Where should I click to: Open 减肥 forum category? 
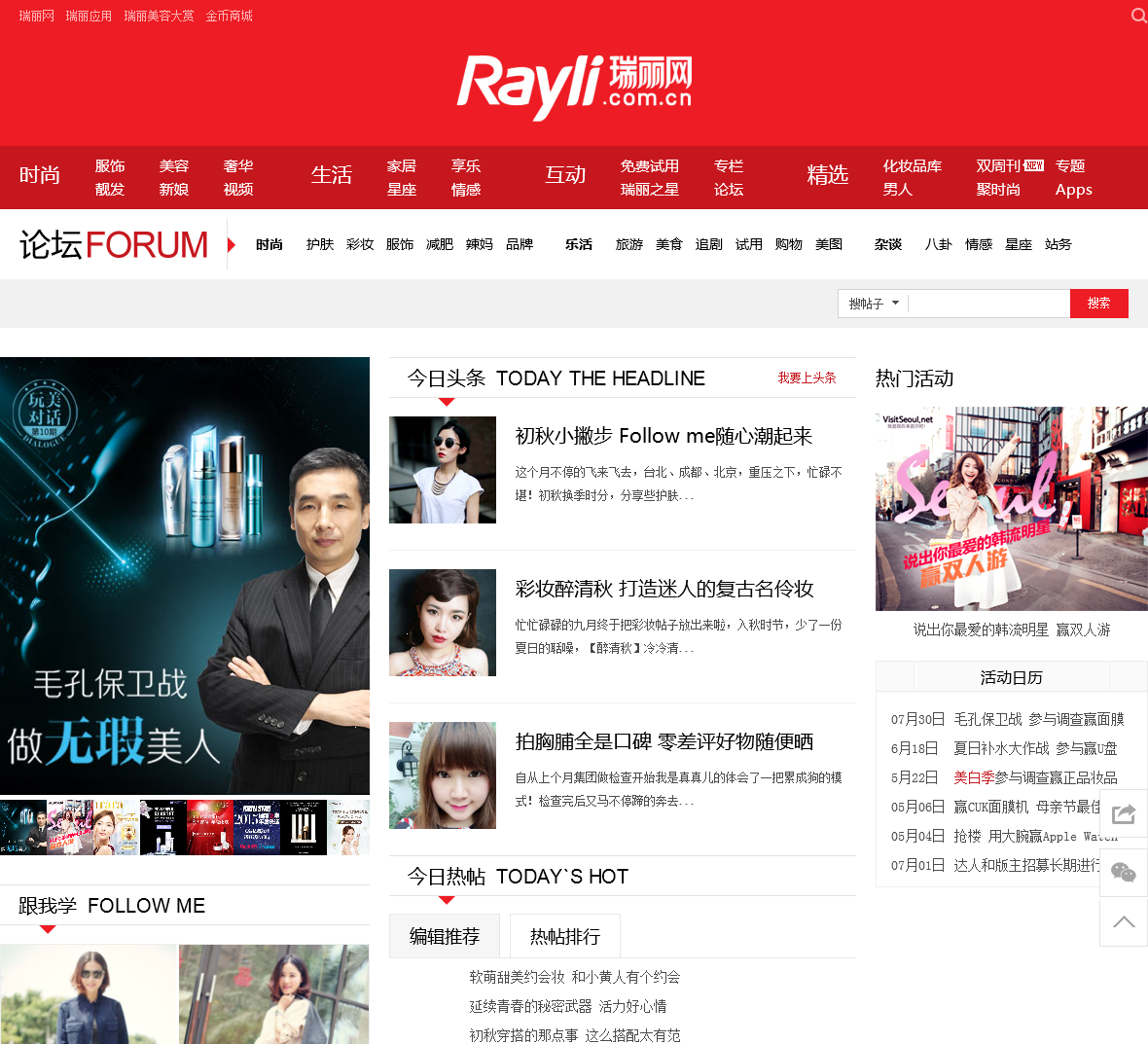(x=440, y=244)
